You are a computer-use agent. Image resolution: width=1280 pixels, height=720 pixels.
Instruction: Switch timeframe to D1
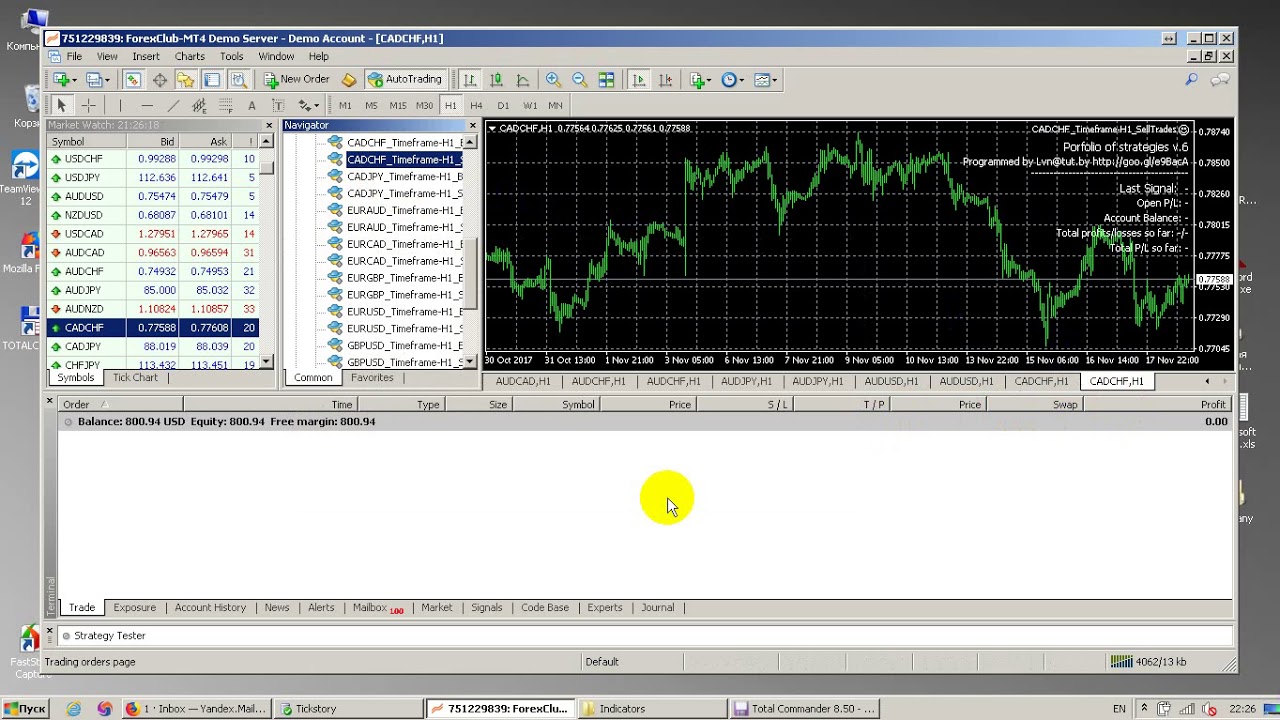tap(503, 105)
